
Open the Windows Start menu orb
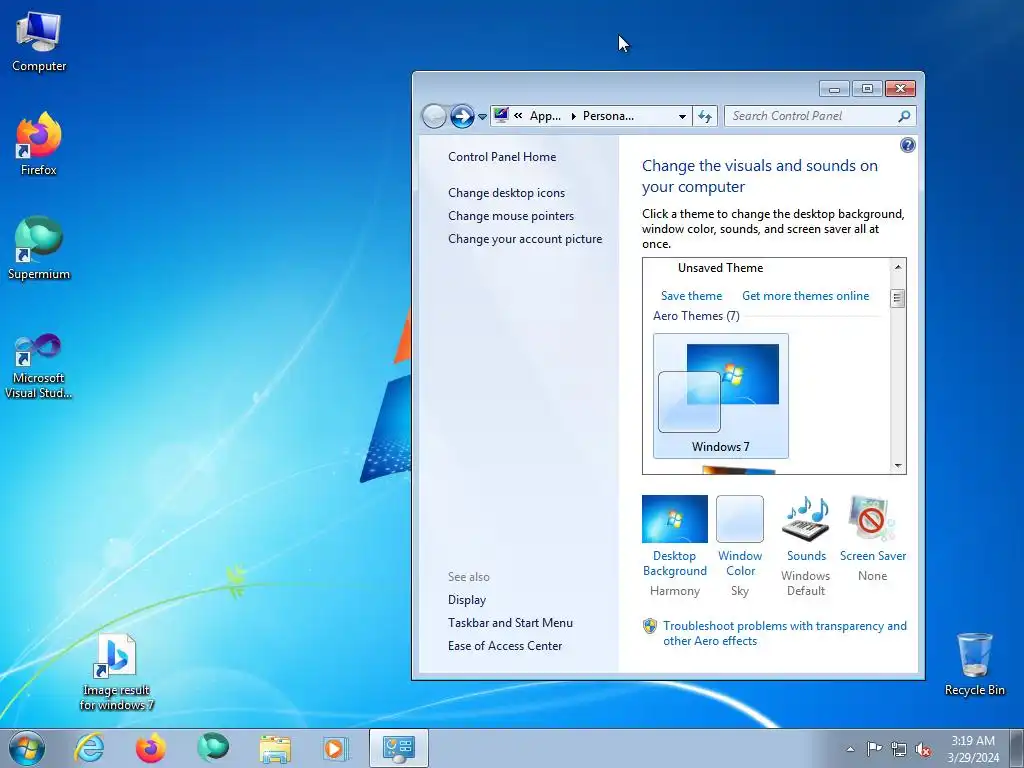pos(27,748)
